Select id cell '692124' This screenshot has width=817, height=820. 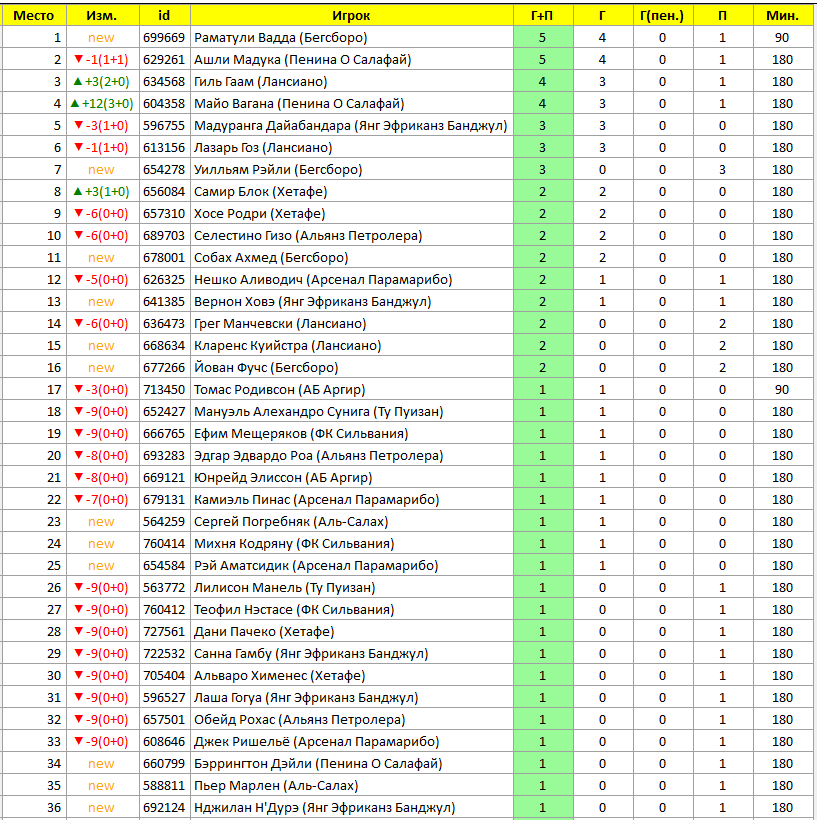click(x=165, y=807)
